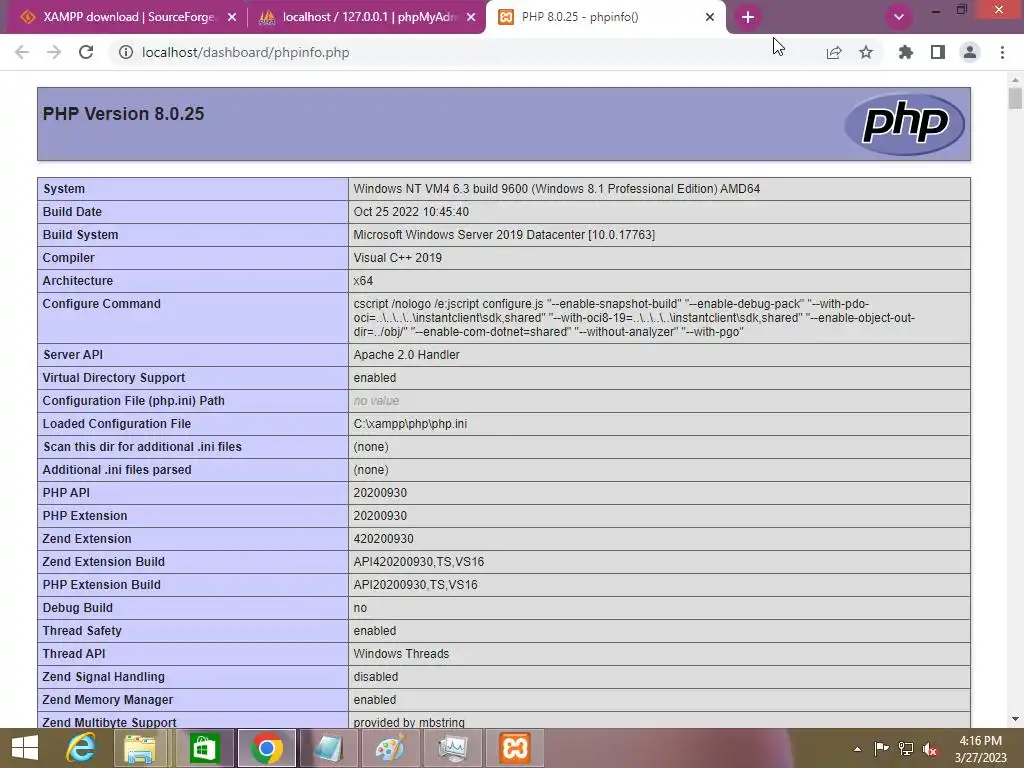Click the Thread Safety label

82,631
